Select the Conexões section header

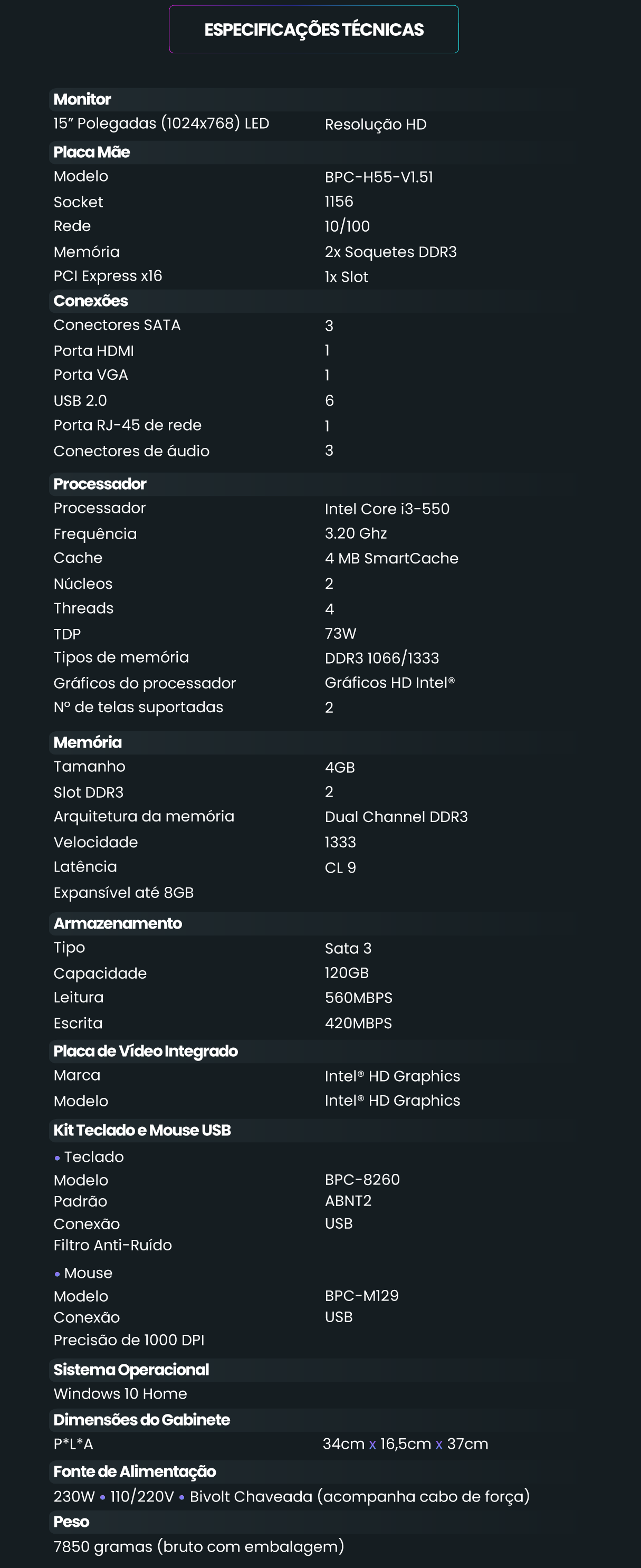[91, 301]
